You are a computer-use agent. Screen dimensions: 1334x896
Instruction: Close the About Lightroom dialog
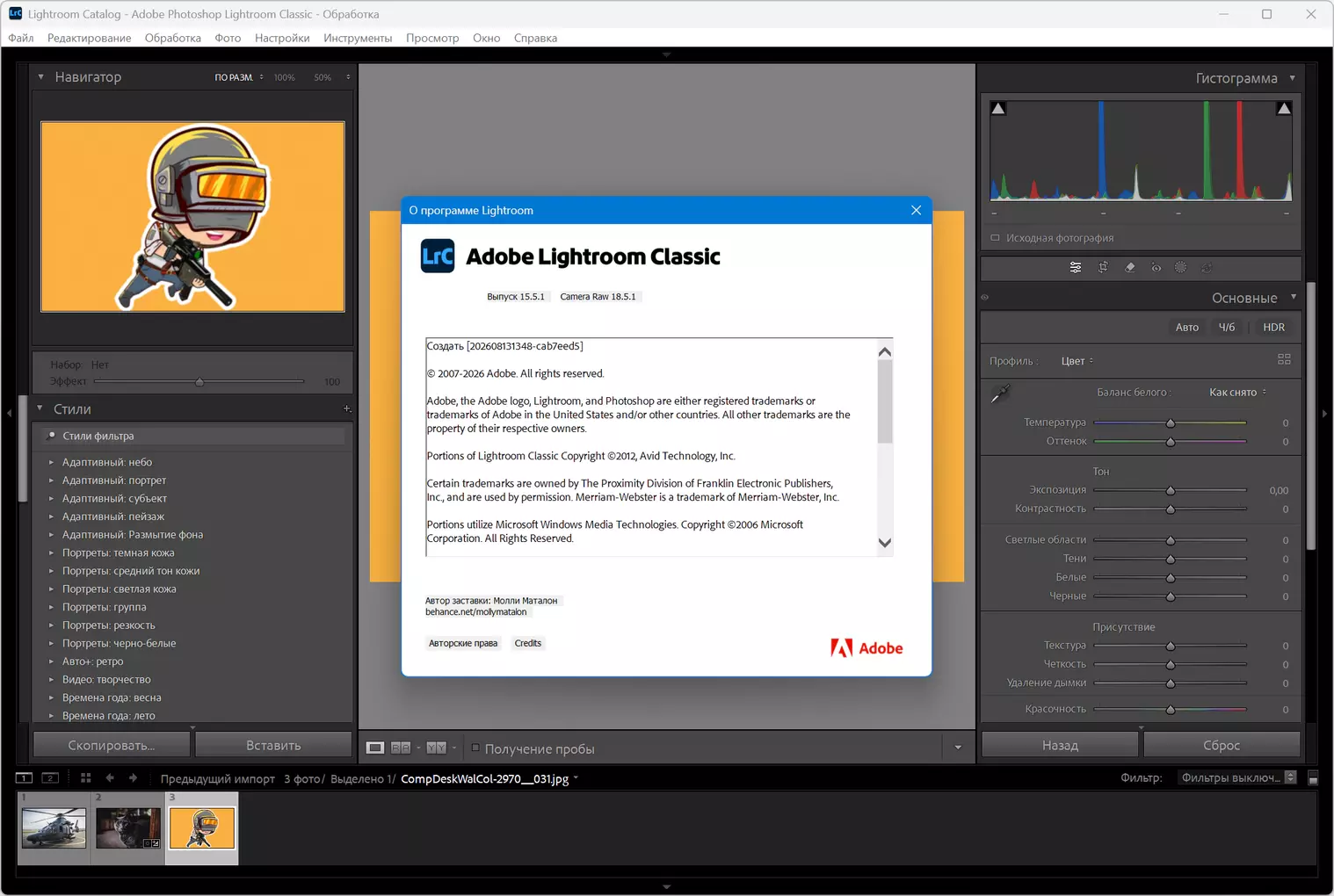(x=916, y=210)
